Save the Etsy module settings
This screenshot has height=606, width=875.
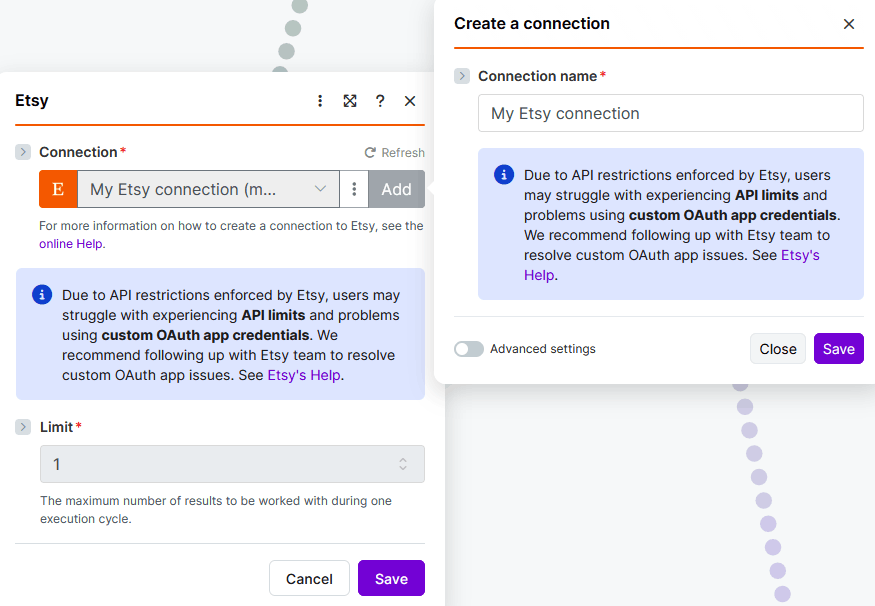click(x=391, y=579)
